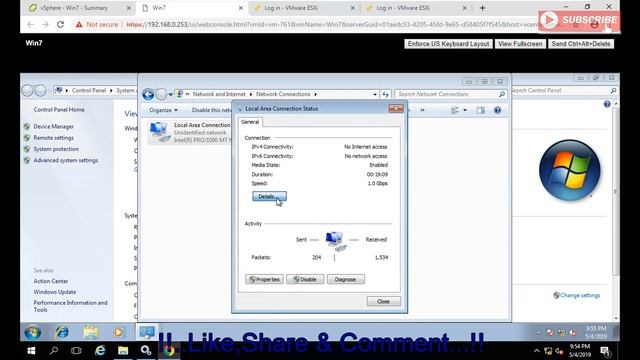The image size is (640, 360).
Task: Click the Disable button in status dialog
Action: (305, 280)
